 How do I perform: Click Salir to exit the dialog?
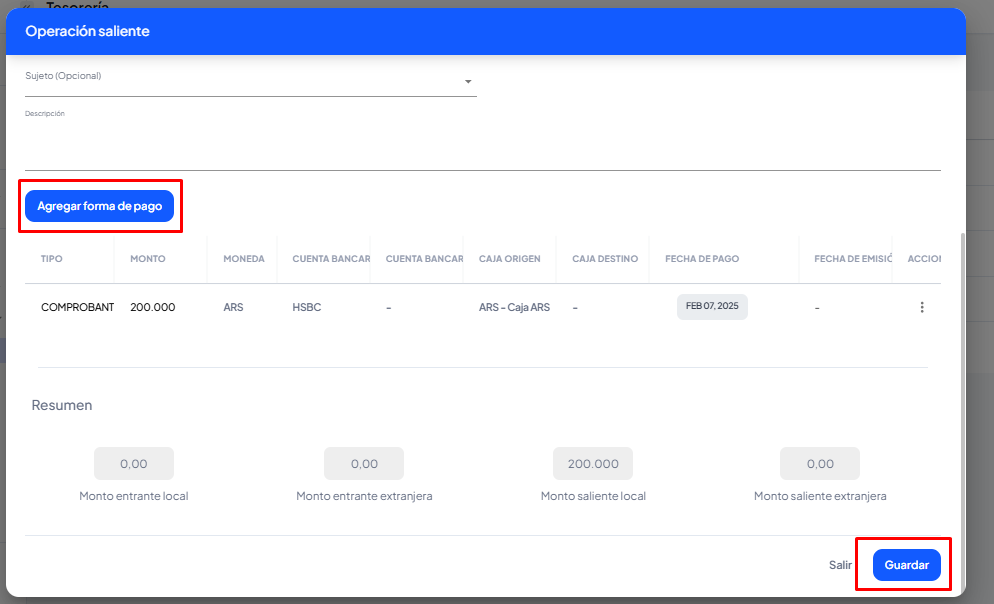840,565
